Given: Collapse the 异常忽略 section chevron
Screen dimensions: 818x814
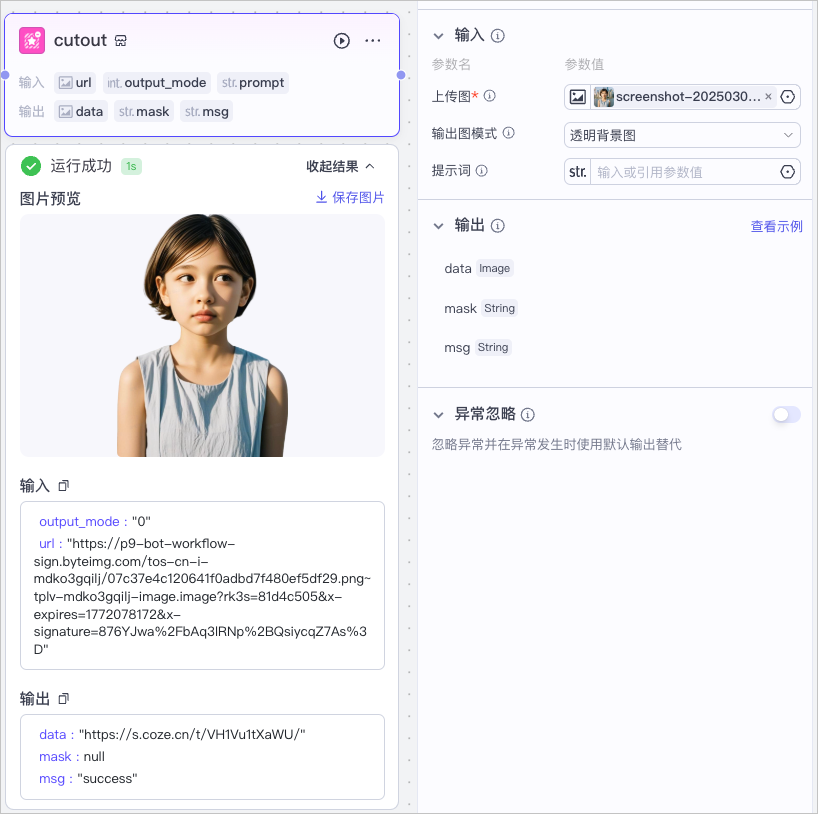Looking at the screenshot, I should [438, 415].
